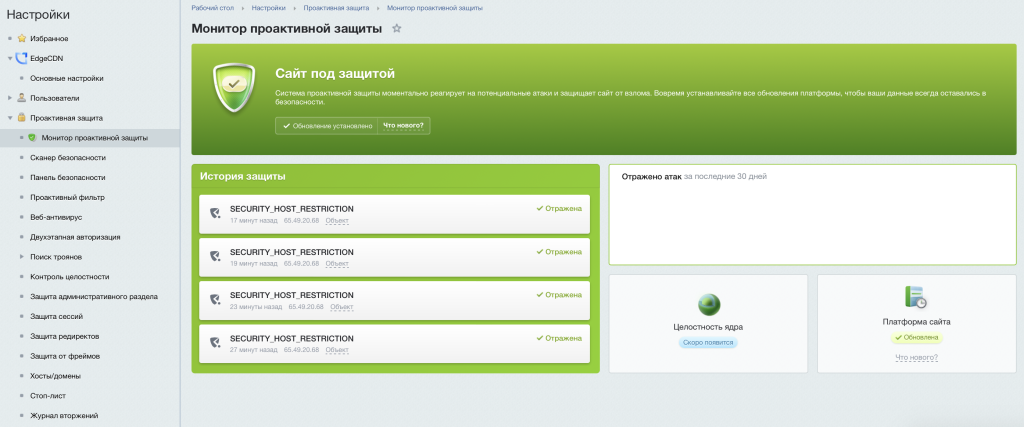Collapse the Проактивная защита section arrow
1024x427 pixels.
(10, 118)
